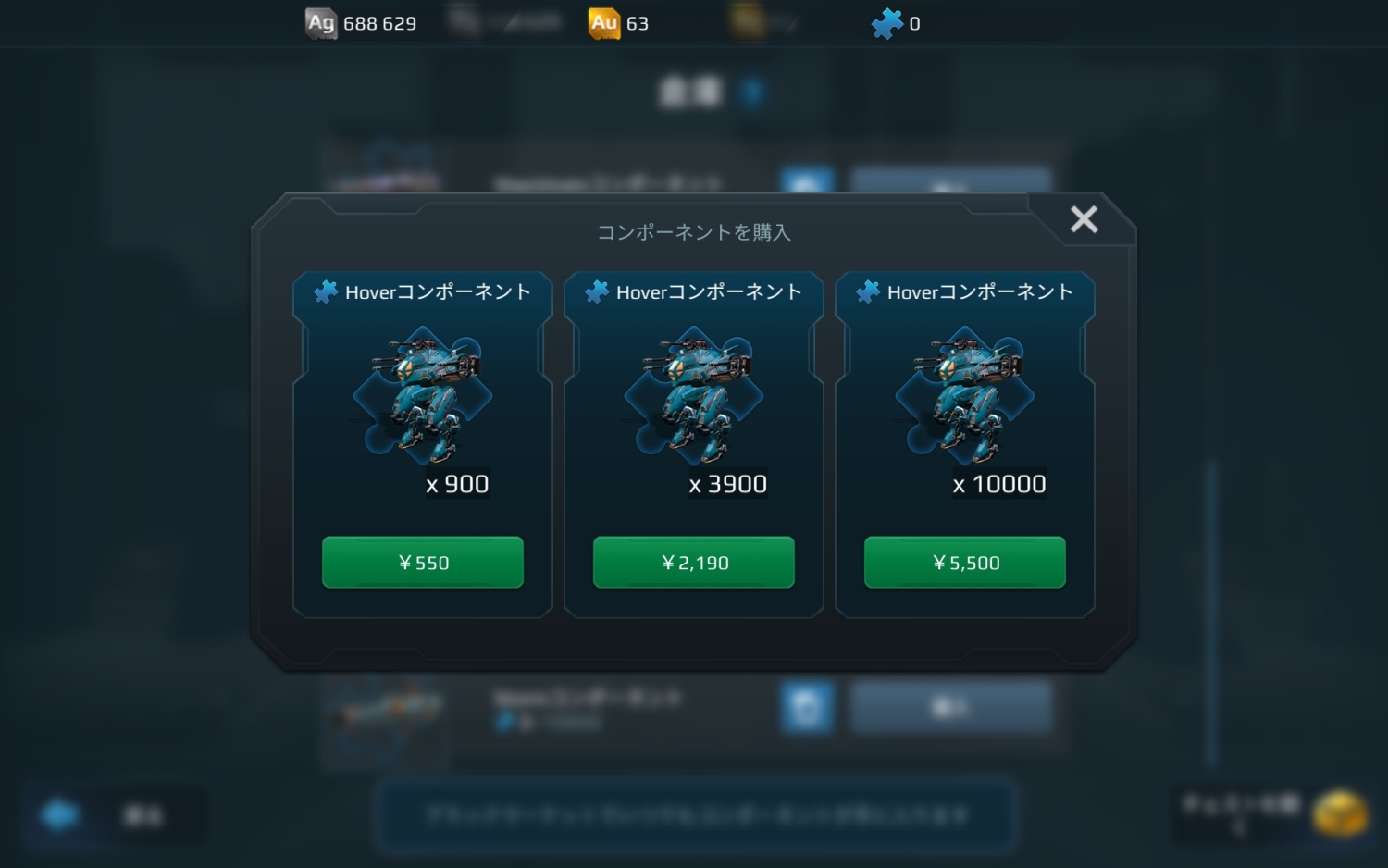1388x868 pixels.
Task: Click the first card title Hoverコンポーネント
Action: (438, 291)
